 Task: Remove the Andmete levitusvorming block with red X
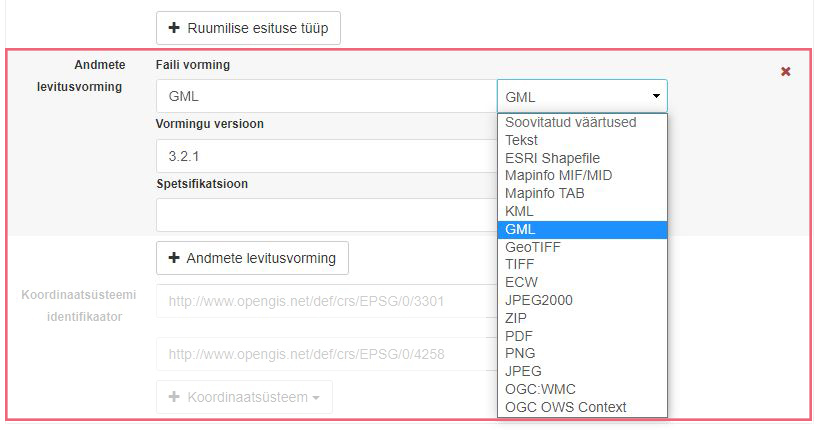[785, 71]
